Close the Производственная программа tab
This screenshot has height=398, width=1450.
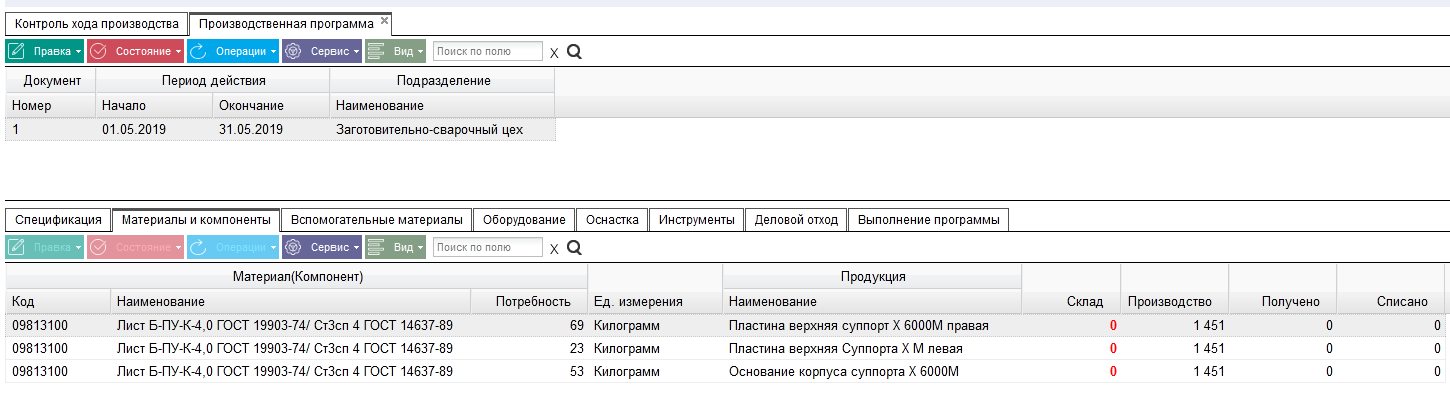click(384, 20)
